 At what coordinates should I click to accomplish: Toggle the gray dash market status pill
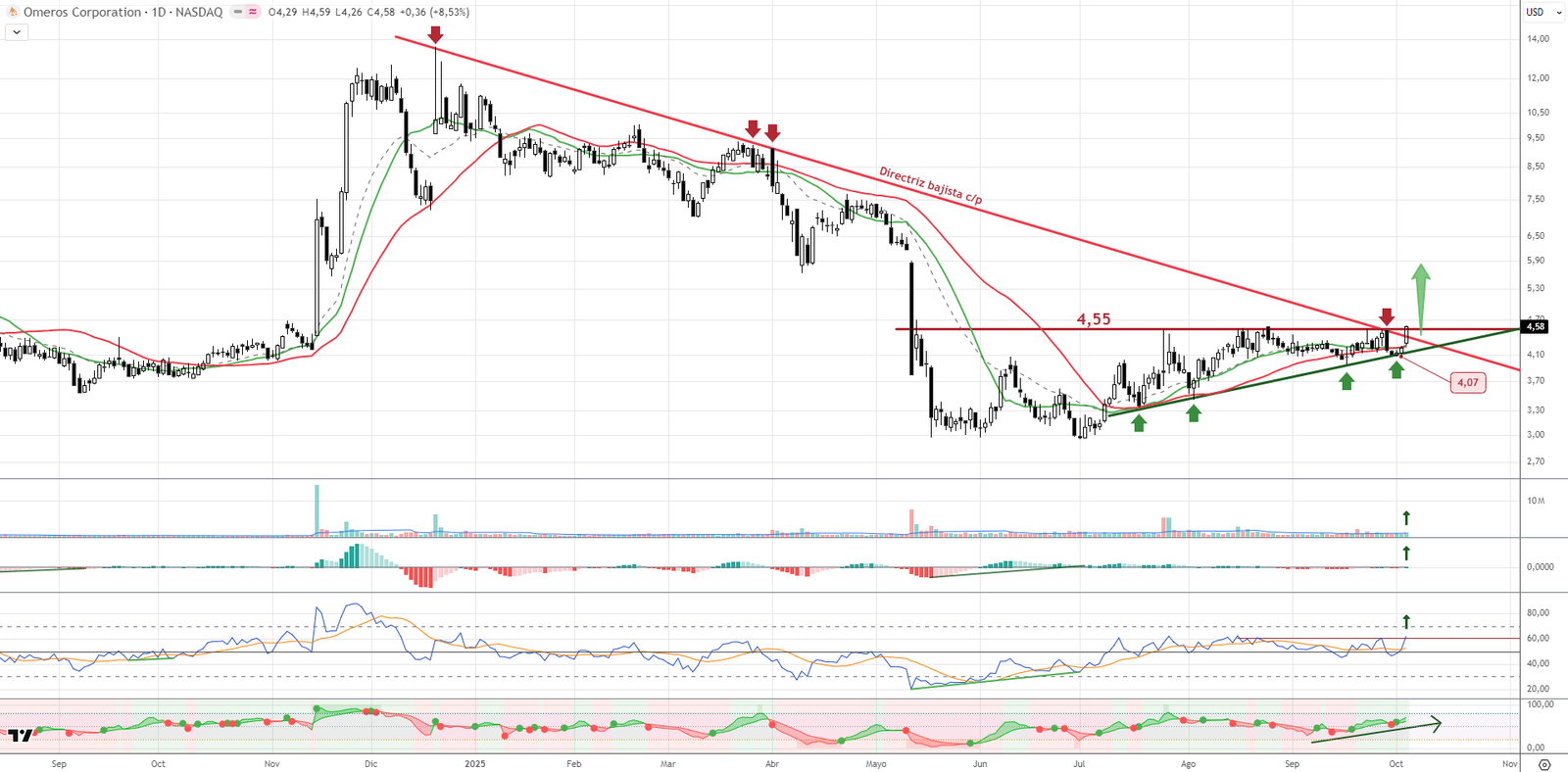click(x=238, y=12)
